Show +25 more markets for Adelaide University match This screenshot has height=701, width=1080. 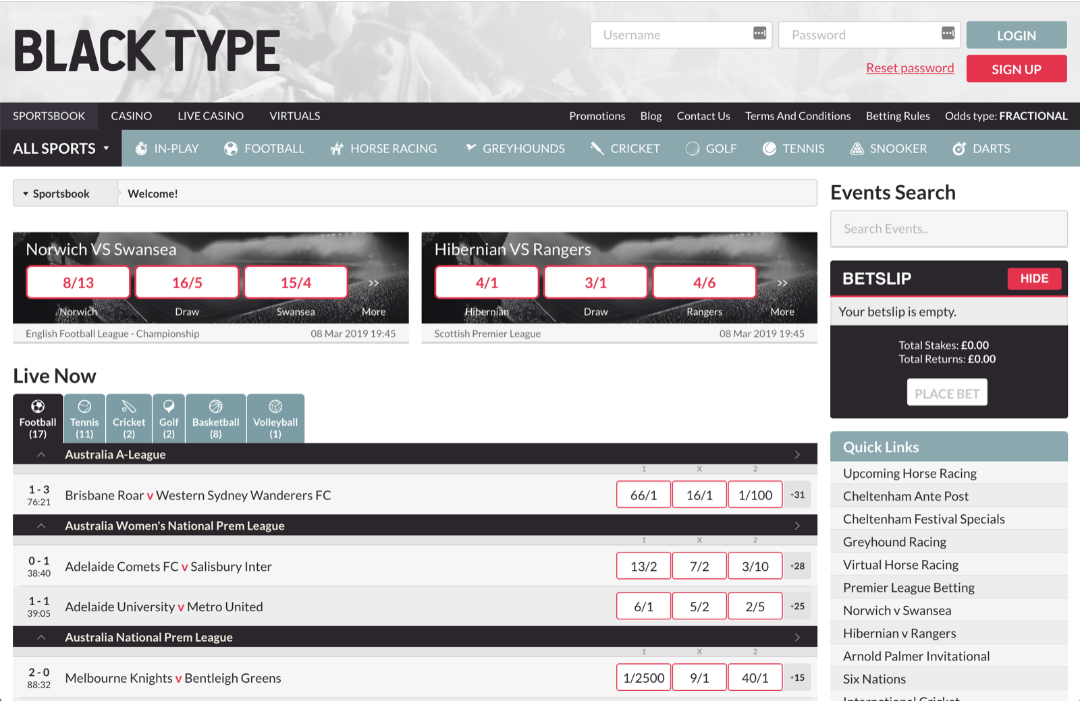click(x=798, y=606)
